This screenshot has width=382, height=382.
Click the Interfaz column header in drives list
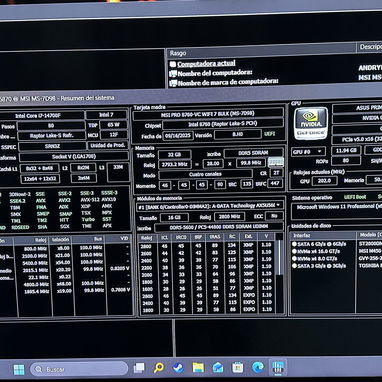click(x=302, y=236)
